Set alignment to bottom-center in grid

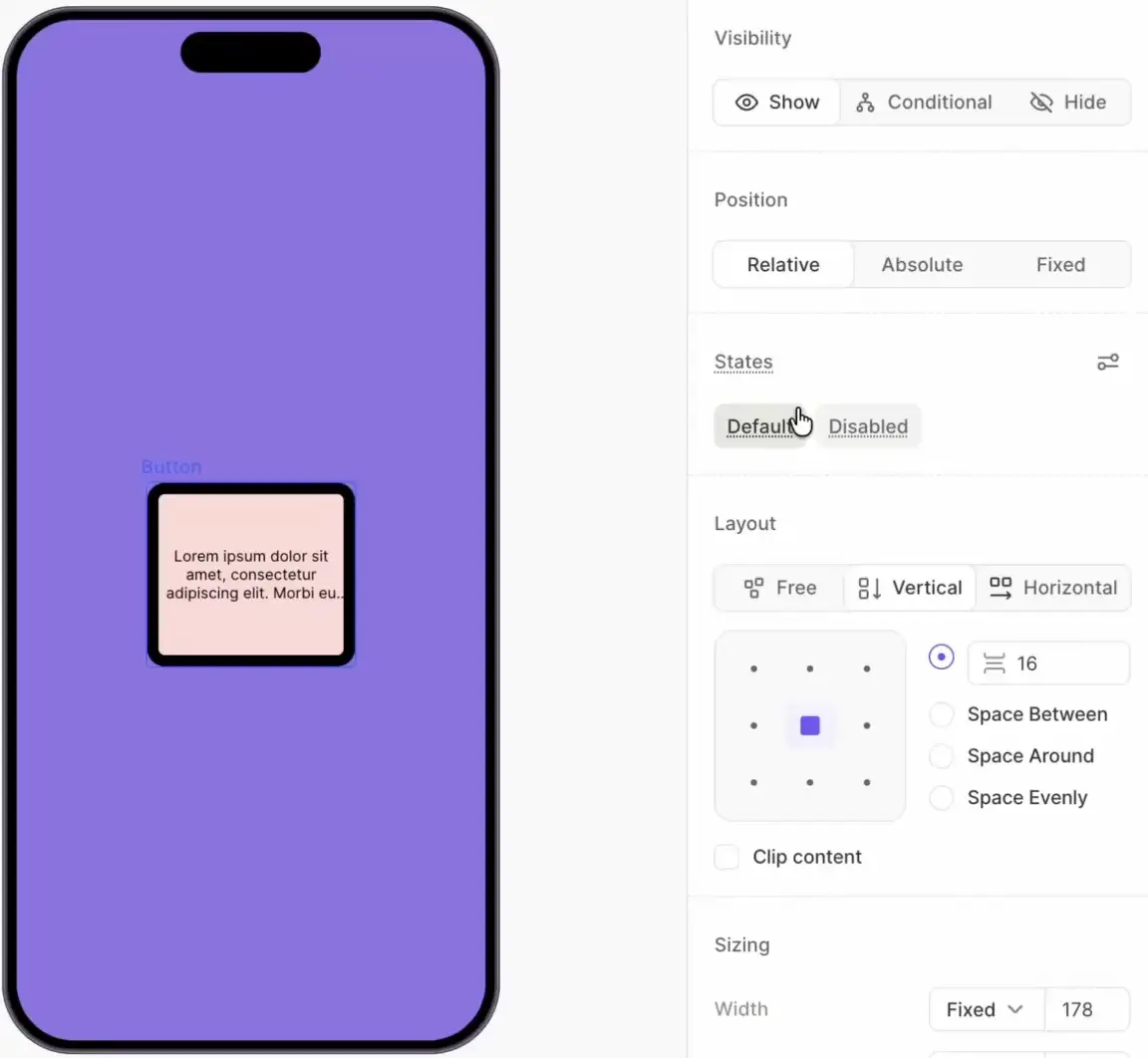[x=810, y=783]
